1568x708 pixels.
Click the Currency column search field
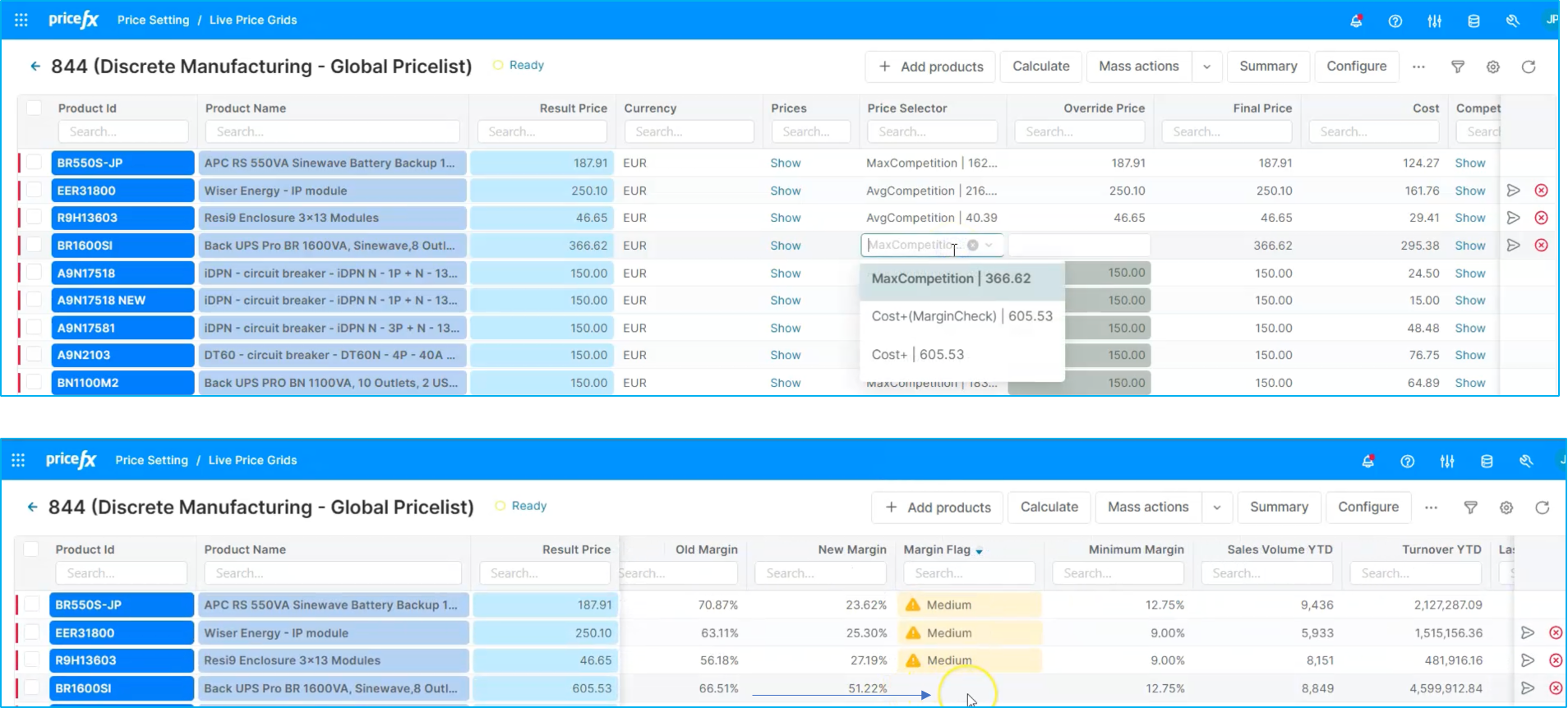click(x=689, y=131)
